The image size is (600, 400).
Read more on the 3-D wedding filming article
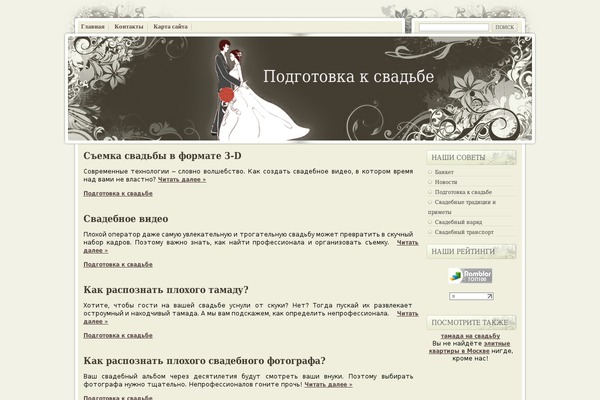[x=182, y=179]
